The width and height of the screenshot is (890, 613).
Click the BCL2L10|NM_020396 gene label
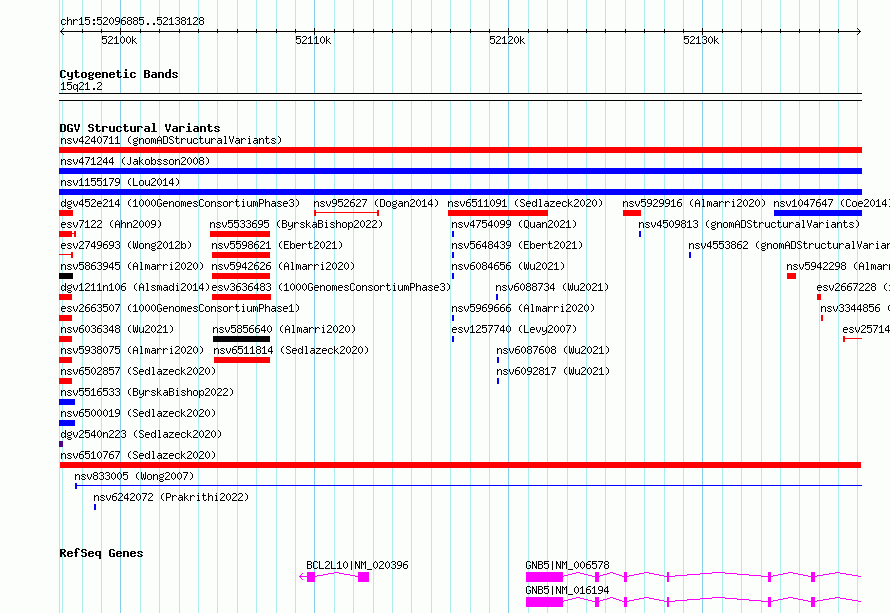coord(357,565)
